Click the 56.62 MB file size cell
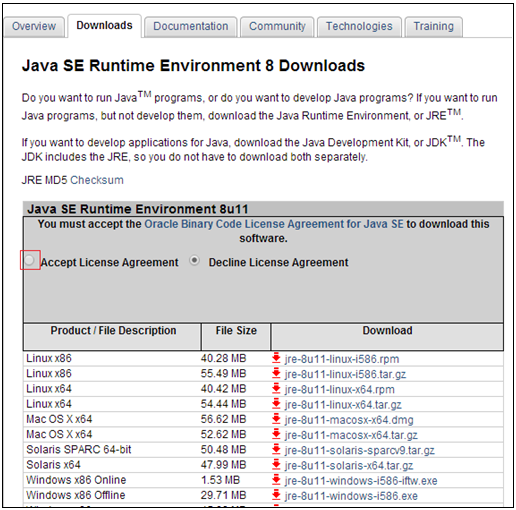The width and height of the screenshot is (516, 510). click(x=223, y=419)
